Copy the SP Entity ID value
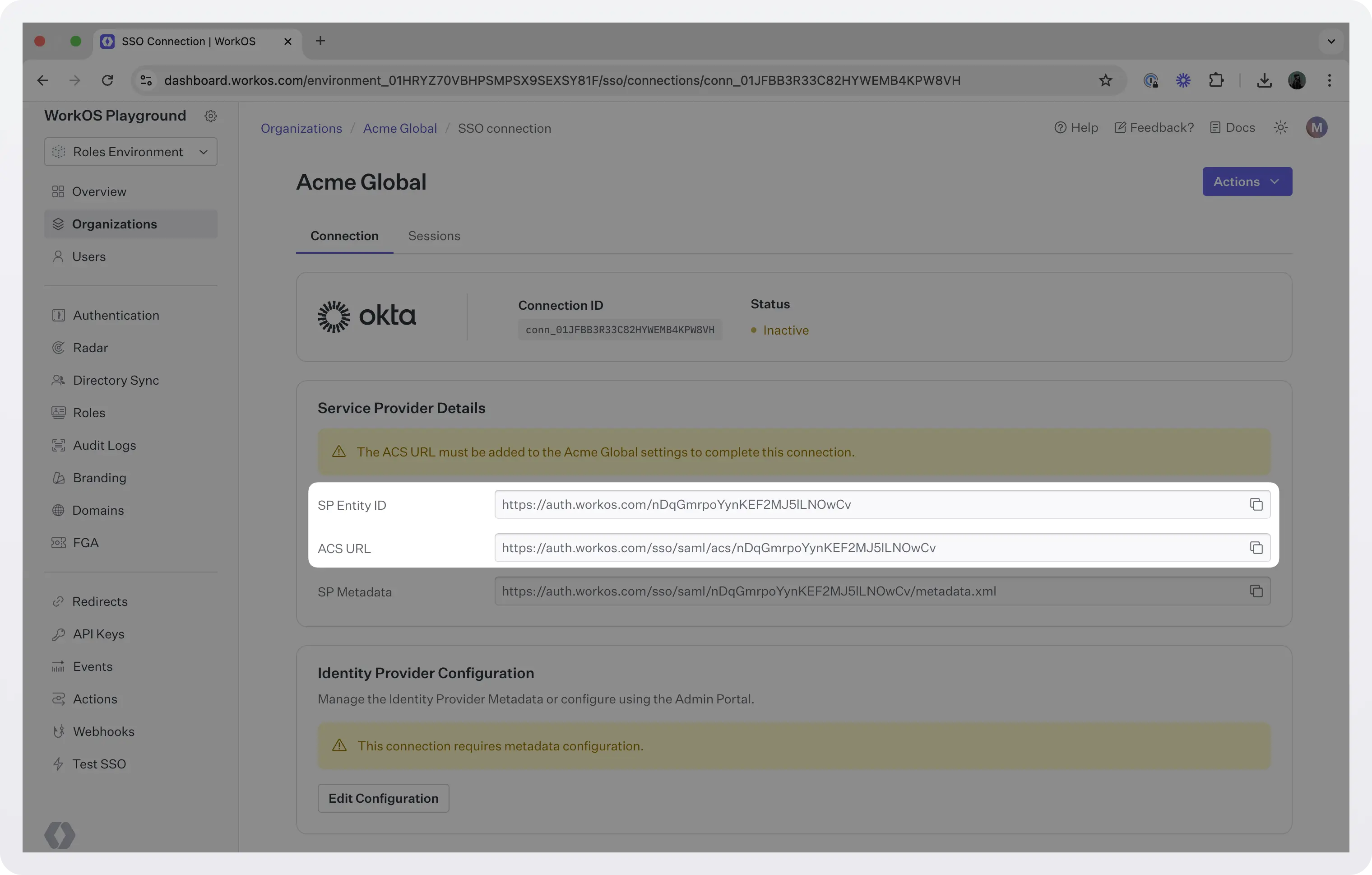Image resolution: width=1372 pixels, height=875 pixels. point(1256,504)
